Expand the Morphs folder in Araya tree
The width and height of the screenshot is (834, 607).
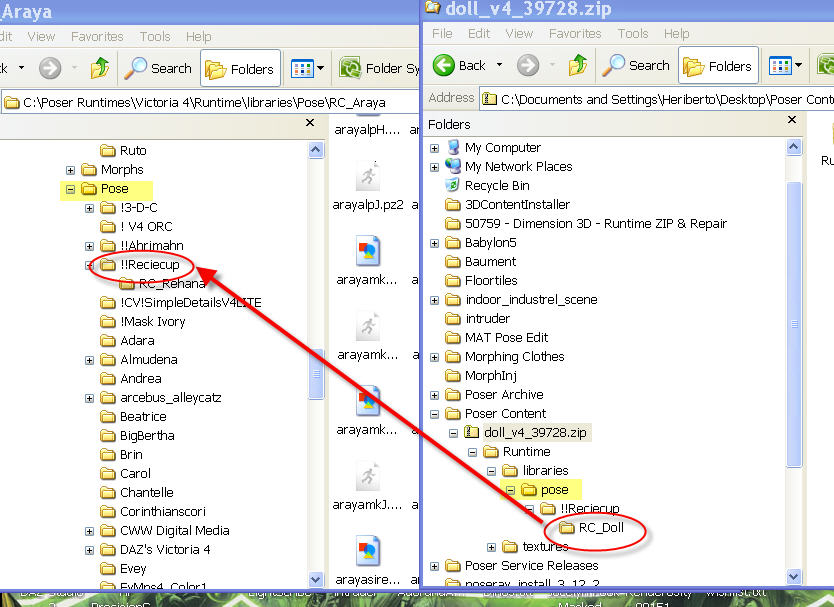coord(70,170)
